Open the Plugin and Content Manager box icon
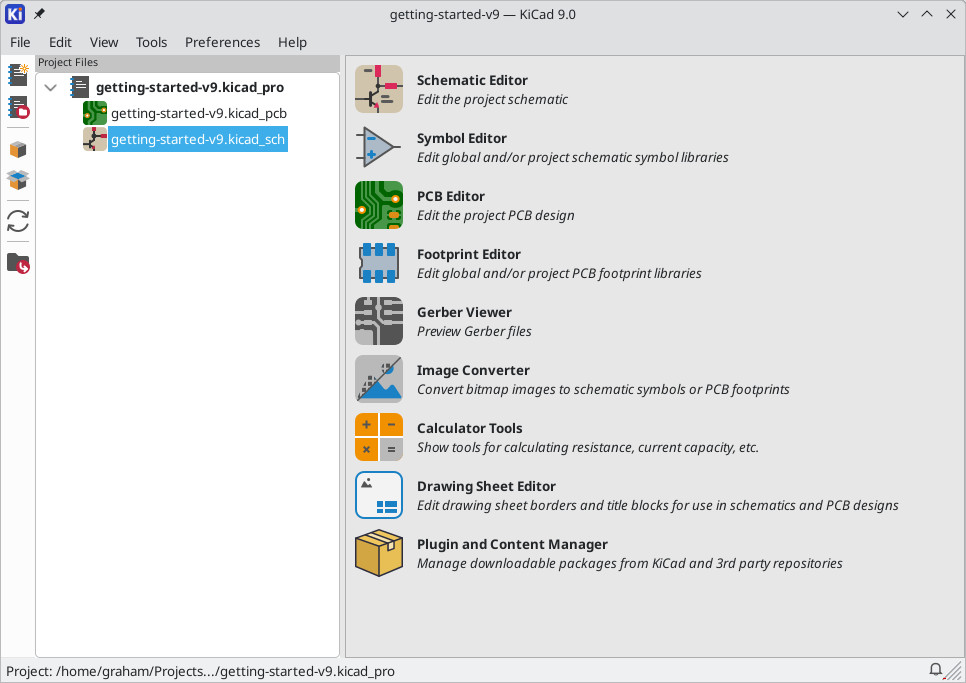 [379, 552]
